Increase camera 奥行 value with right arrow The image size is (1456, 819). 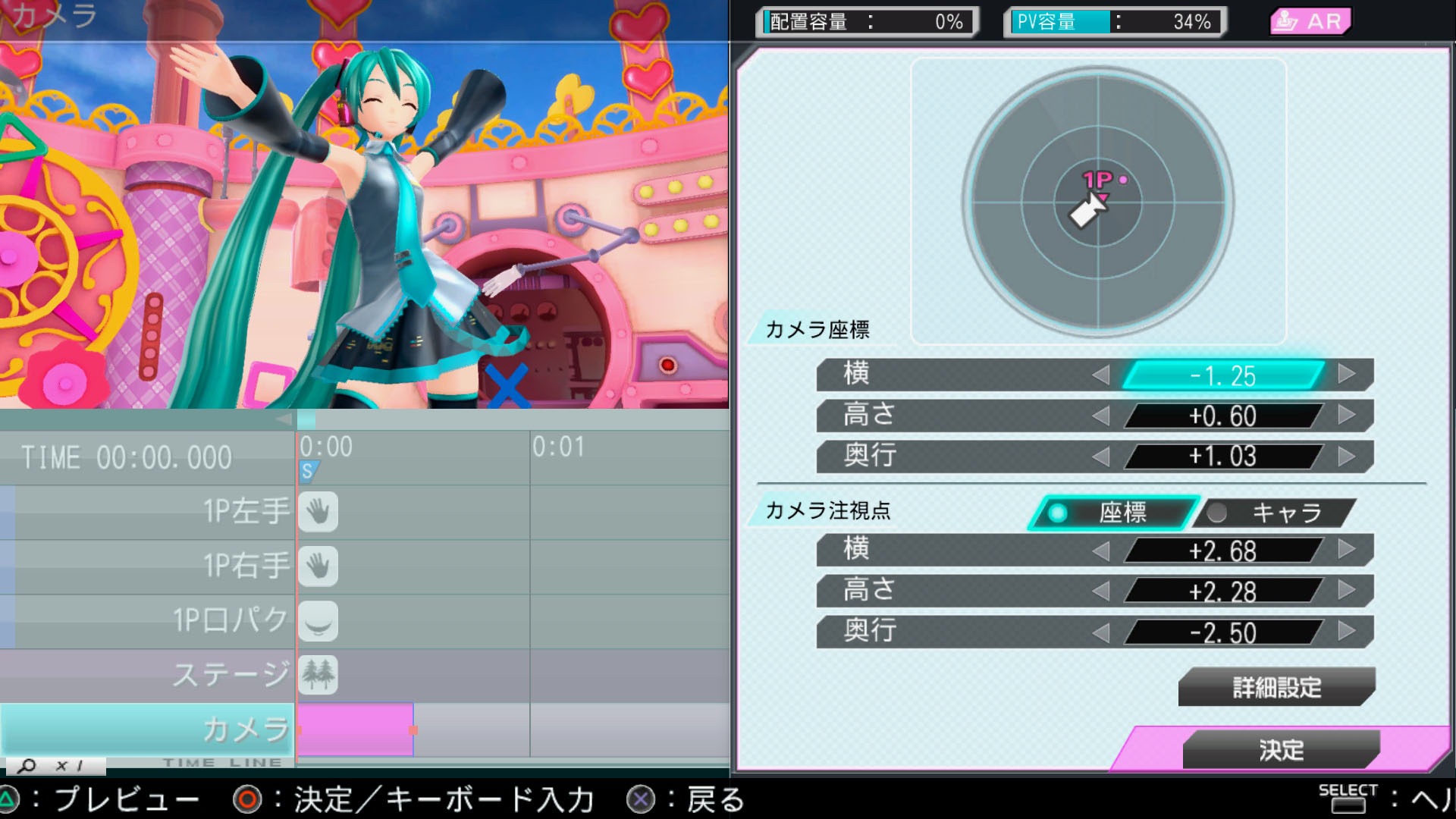coord(1347,456)
